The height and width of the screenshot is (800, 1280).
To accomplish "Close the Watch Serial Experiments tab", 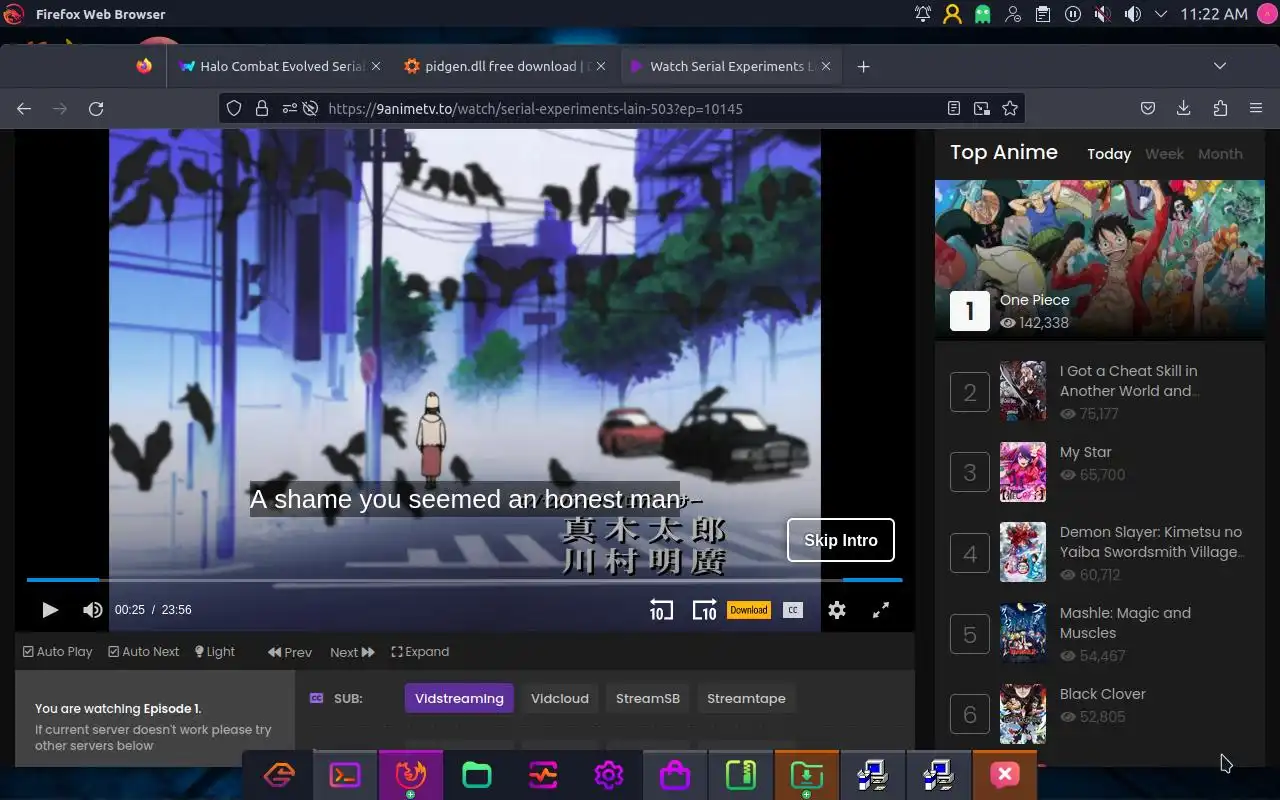I will click(826, 66).
